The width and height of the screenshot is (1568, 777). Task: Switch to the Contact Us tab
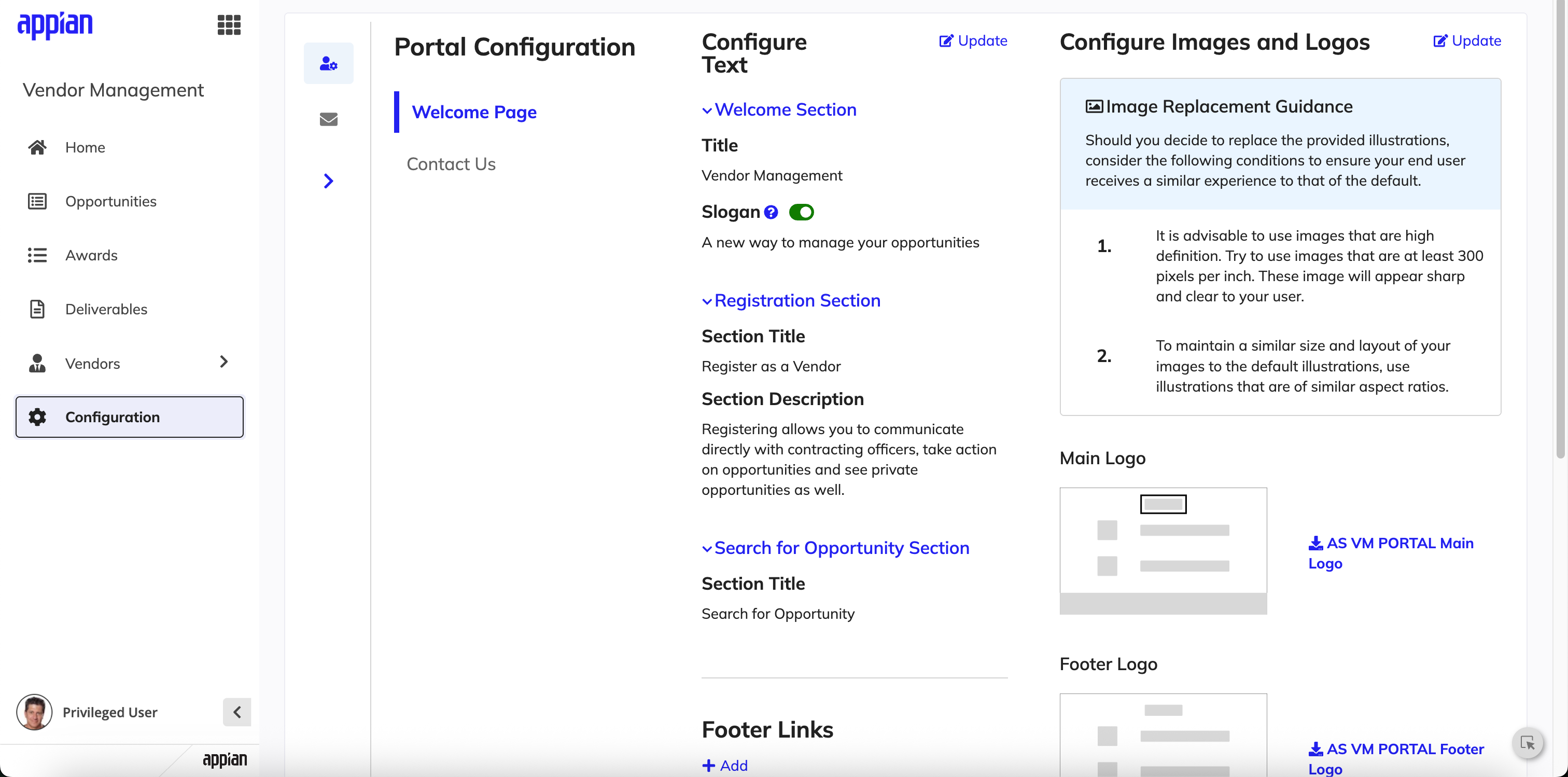(451, 164)
